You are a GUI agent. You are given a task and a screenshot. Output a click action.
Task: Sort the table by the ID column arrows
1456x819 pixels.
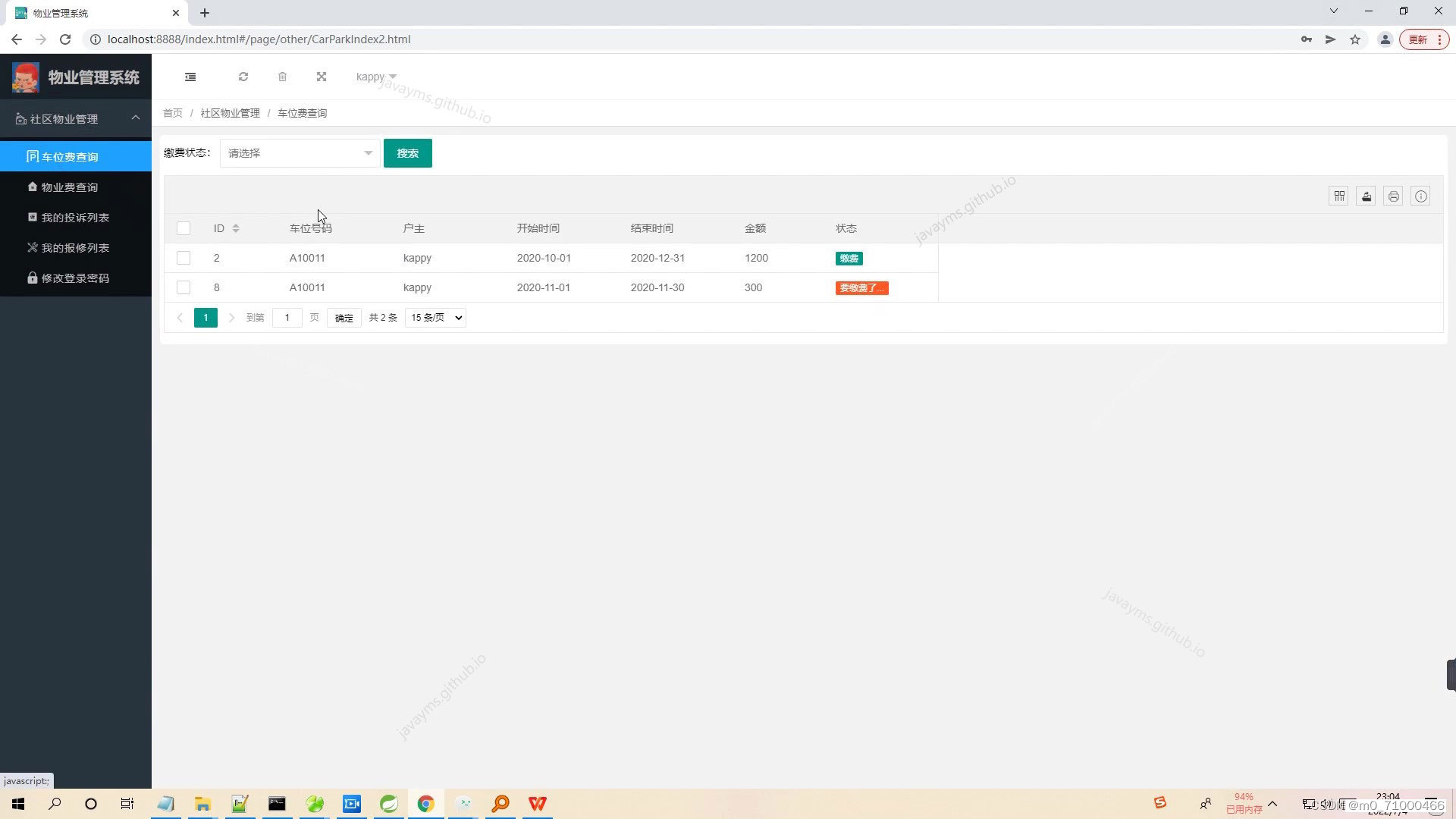coord(236,228)
